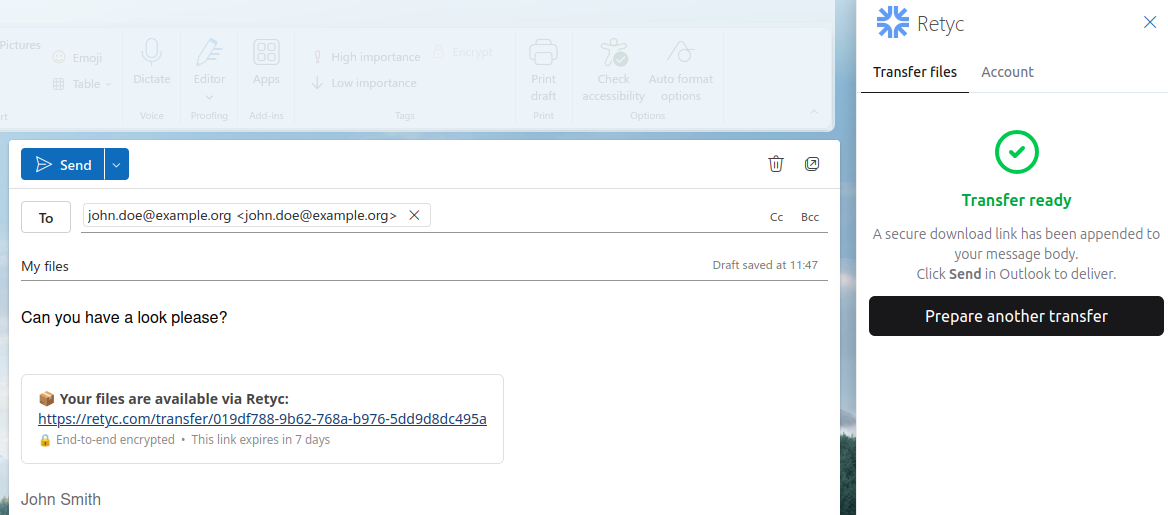Click Print draft in ribbon
Viewport: 1168px width, 515px height.
coord(544,71)
